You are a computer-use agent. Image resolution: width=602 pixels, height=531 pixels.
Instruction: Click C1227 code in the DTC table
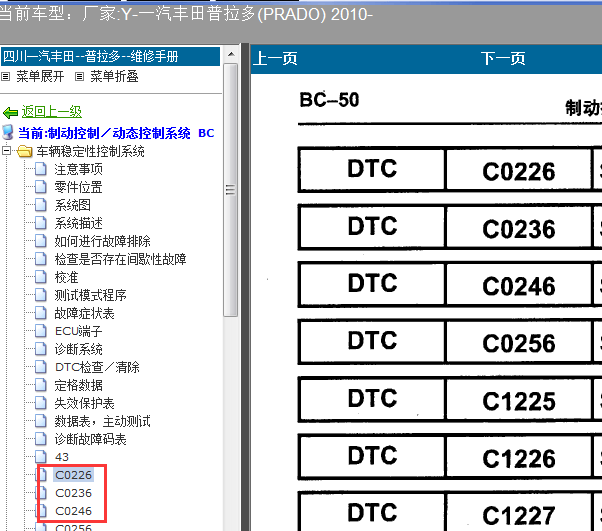pyautogui.click(x=518, y=515)
